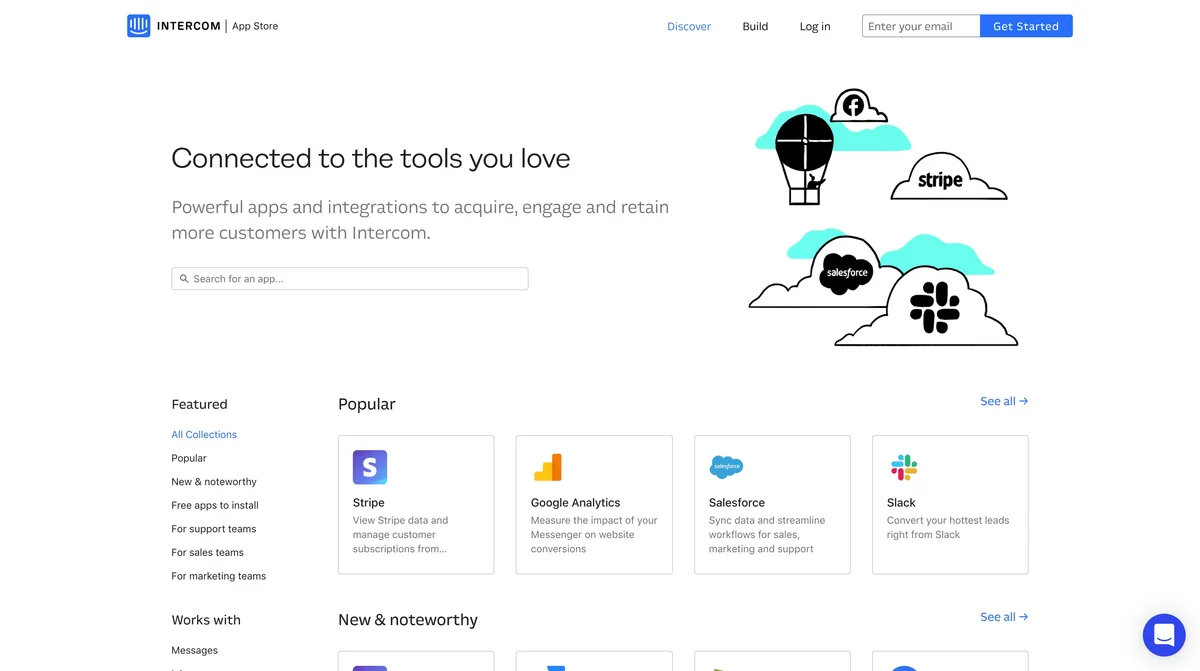Image resolution: width=1200 pixels, height=671 pixels.
Task: Open the Intercom chat messenger widget
Action: click(1163, 634)
